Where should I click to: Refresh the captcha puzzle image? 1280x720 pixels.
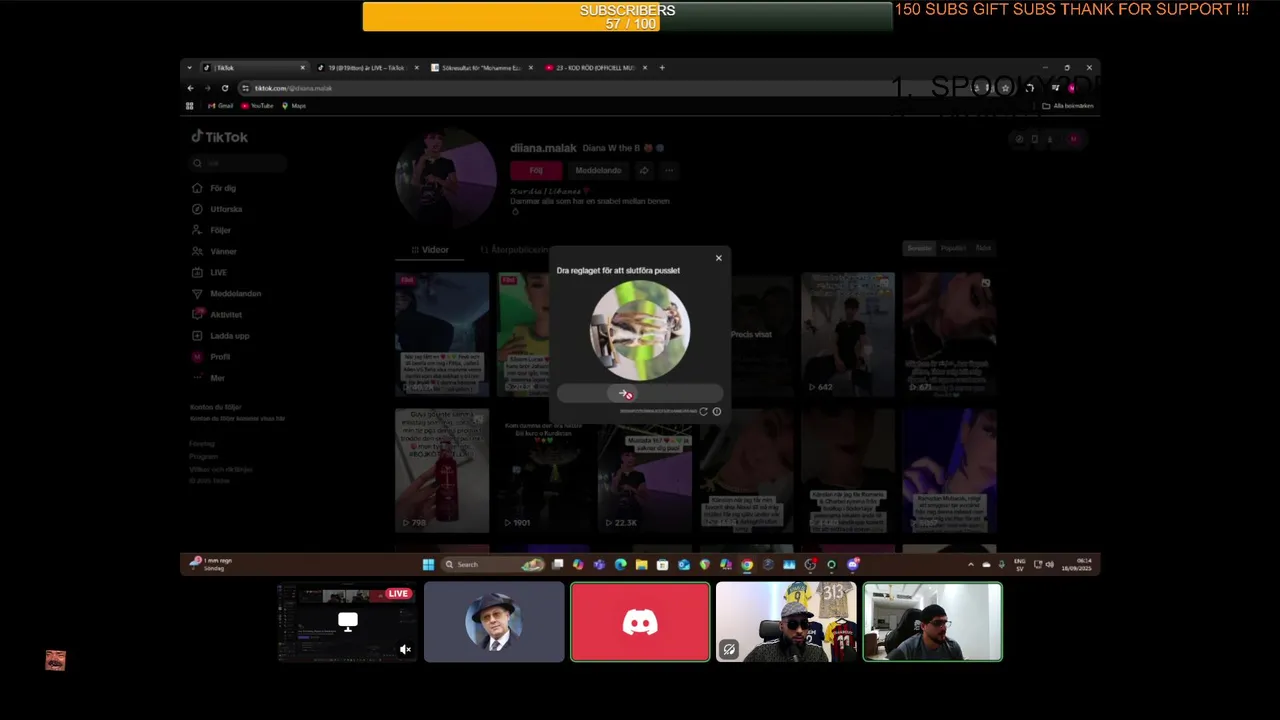[703, 411]
